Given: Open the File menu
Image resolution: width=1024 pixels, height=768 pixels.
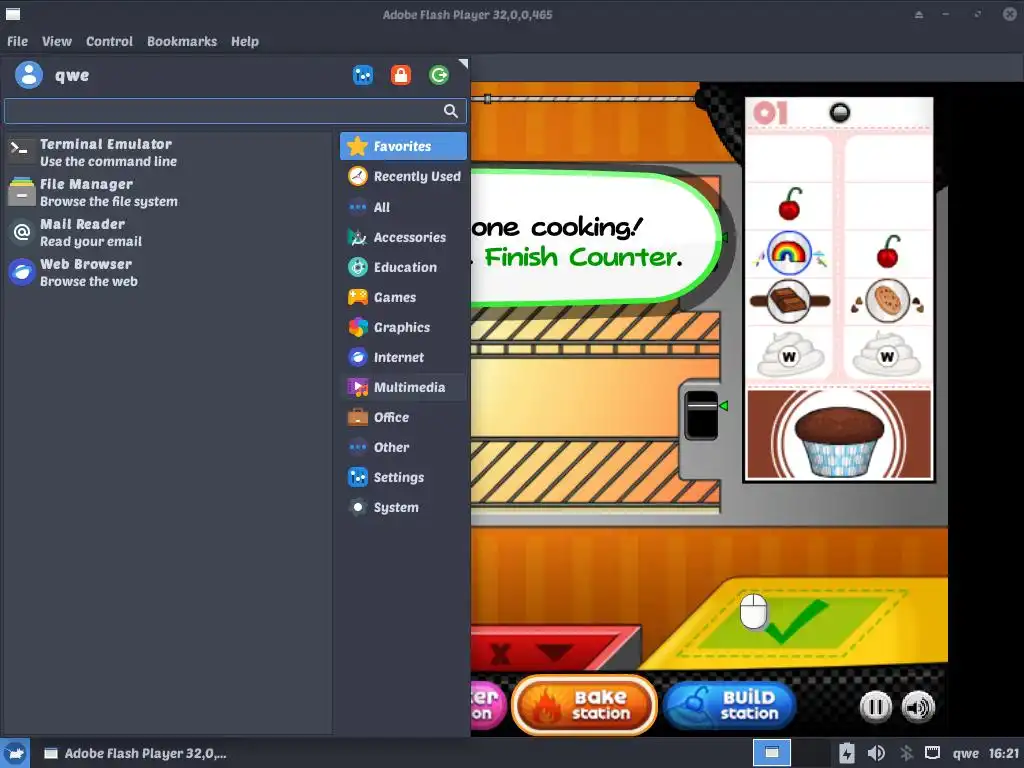Looking at the screenshot, I should pos(18,41).
